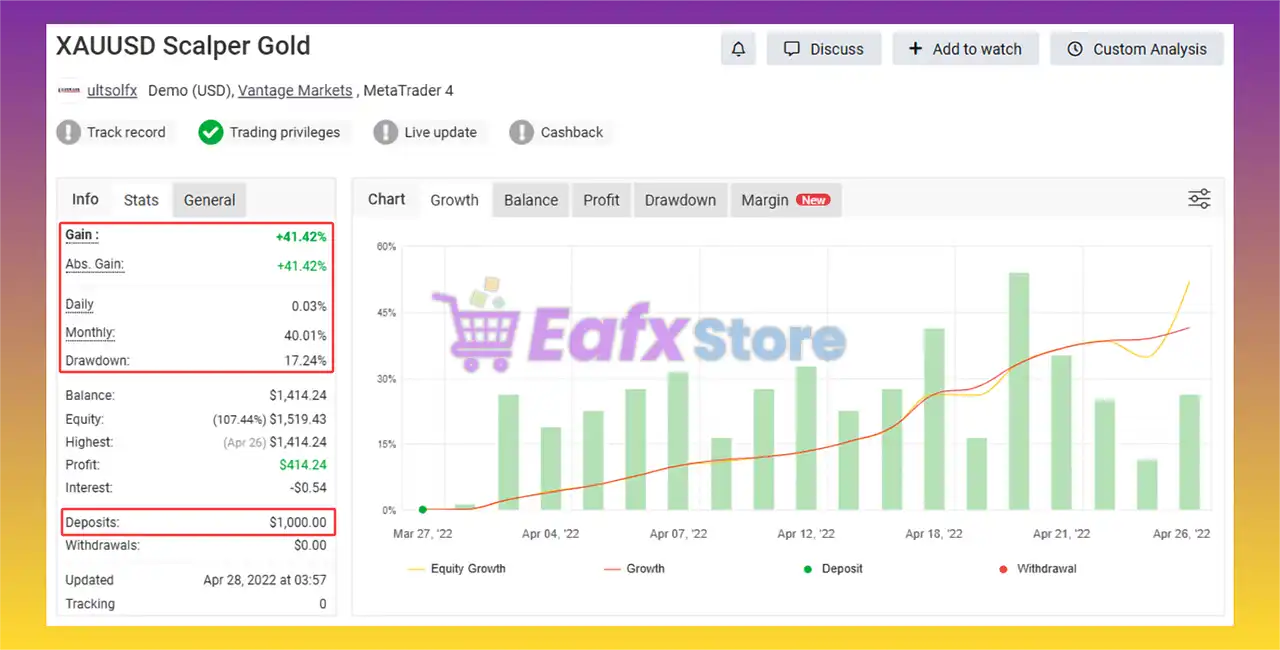Open chart settings sliders icon
This screenshot has width=1280, height=650.
(1199, 198)
